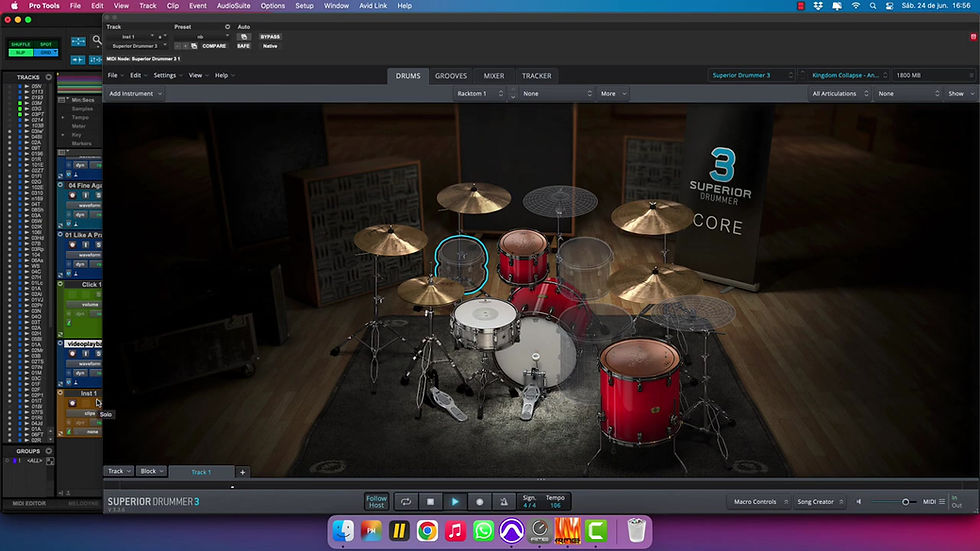Viewport: 980px width, 551px height.
Task: Open the Racktom 1 instrument selector
Action: click(479, 94)
